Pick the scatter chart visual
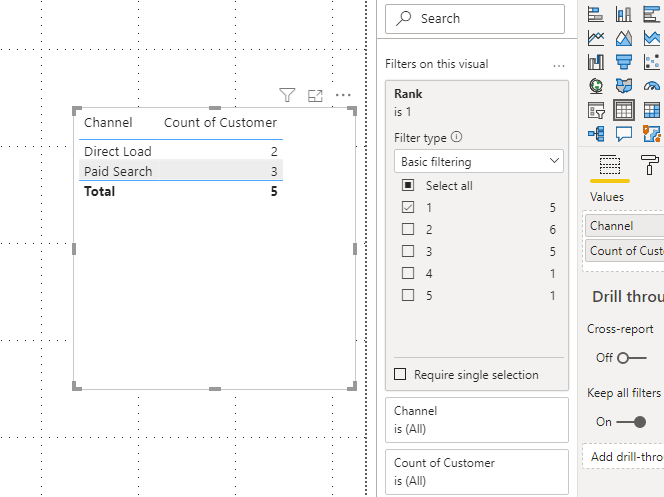Screen dimensions: 664x497 [651, 62]
